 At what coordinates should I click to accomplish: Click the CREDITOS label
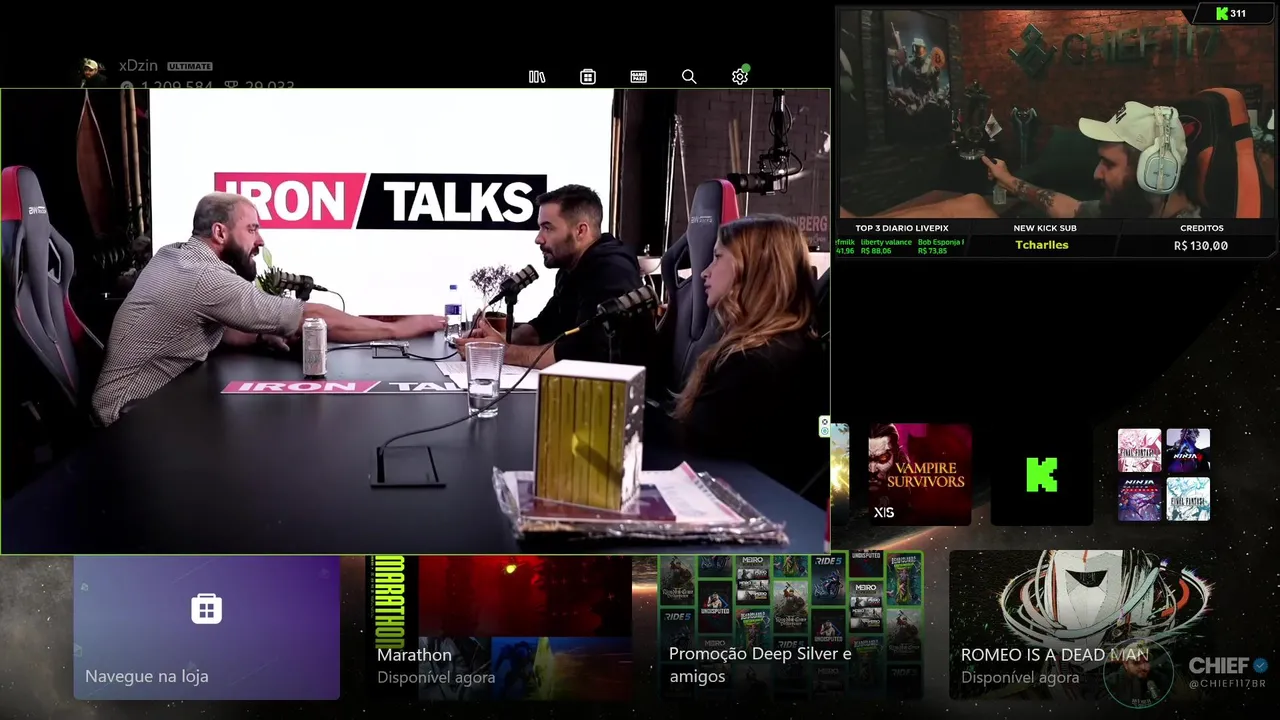1201,228
